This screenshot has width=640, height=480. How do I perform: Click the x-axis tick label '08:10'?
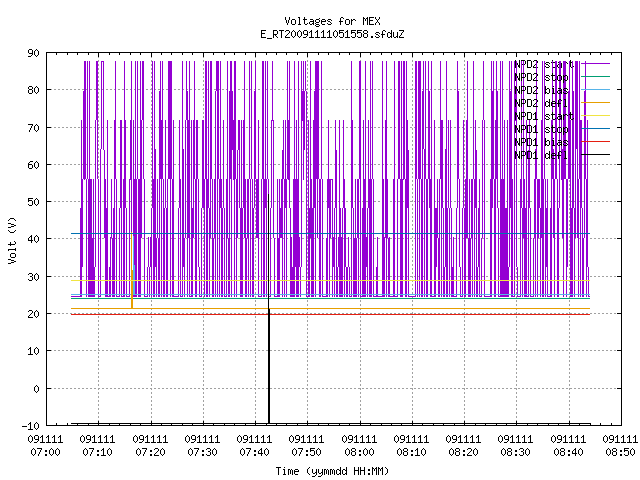pyautogui.click(x=411, y=452)
